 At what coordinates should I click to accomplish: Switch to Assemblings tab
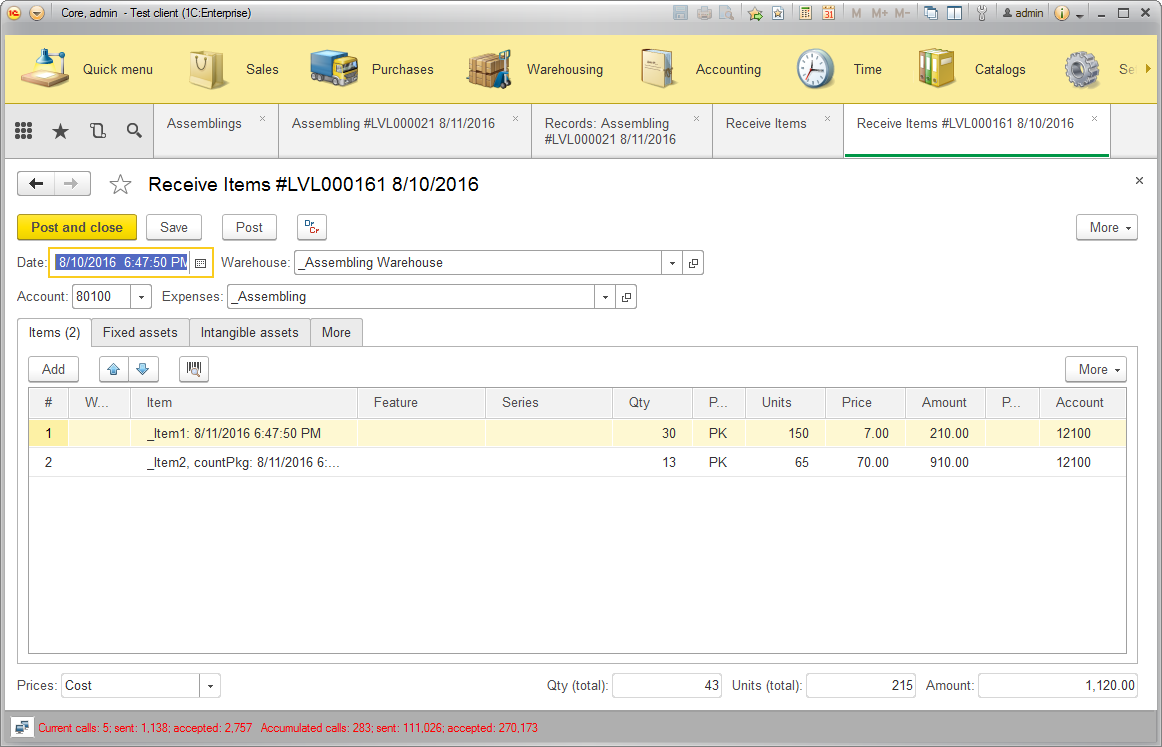coord(205,124)
